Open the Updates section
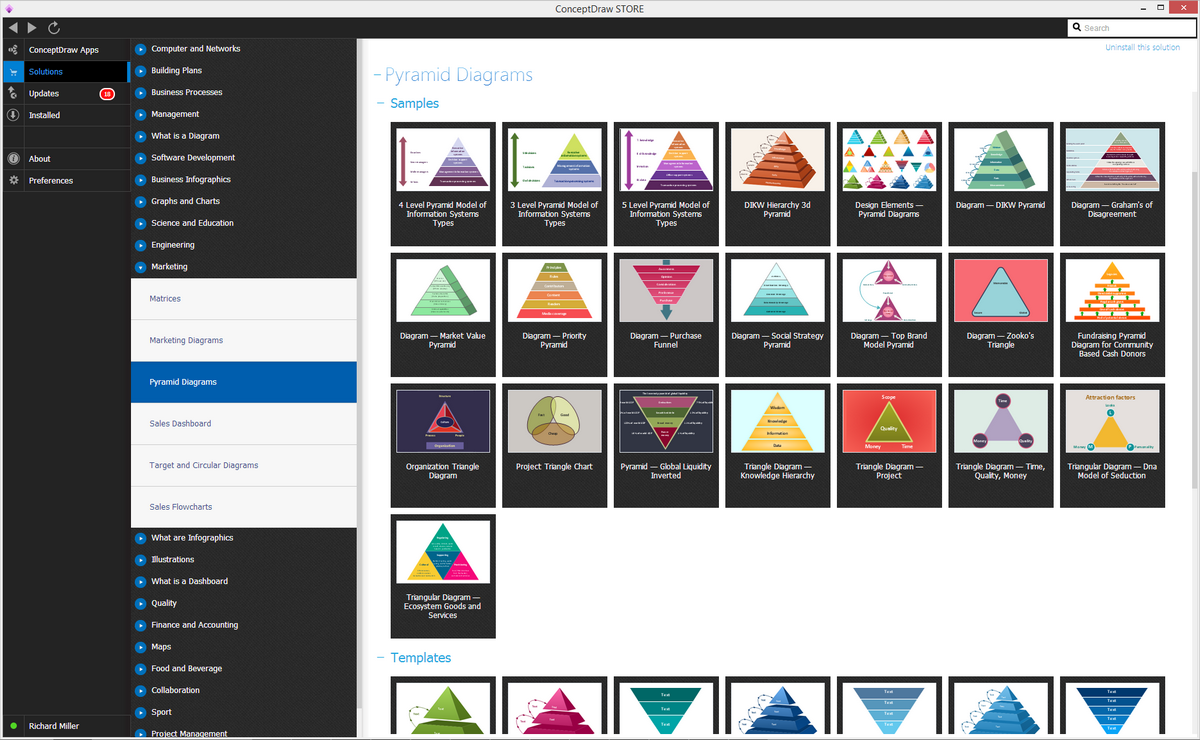Viewport: 1200px width, 740px height. tap(65, 94)
